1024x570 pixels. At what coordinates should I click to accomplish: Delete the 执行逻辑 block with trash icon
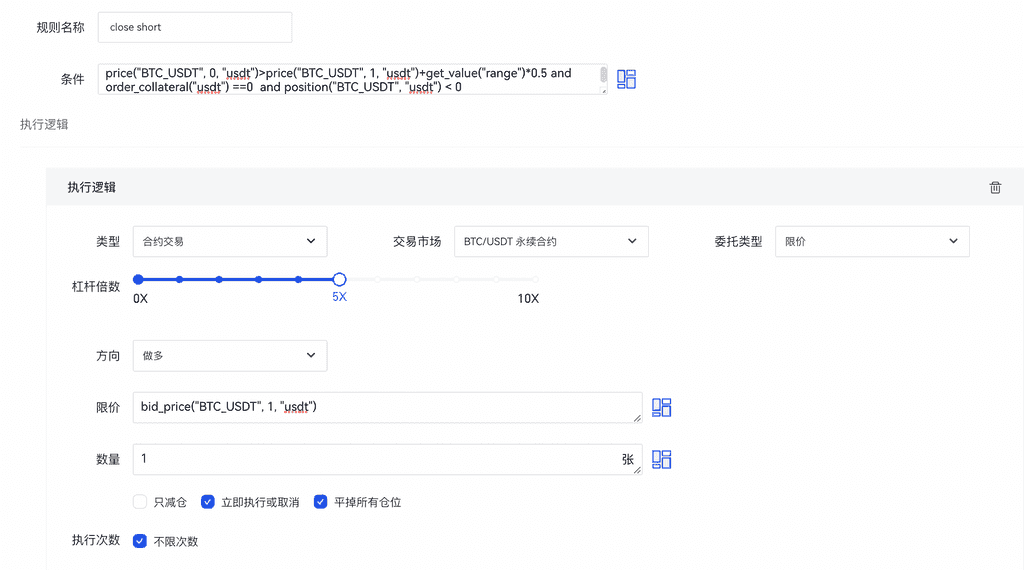pos(995,188)
